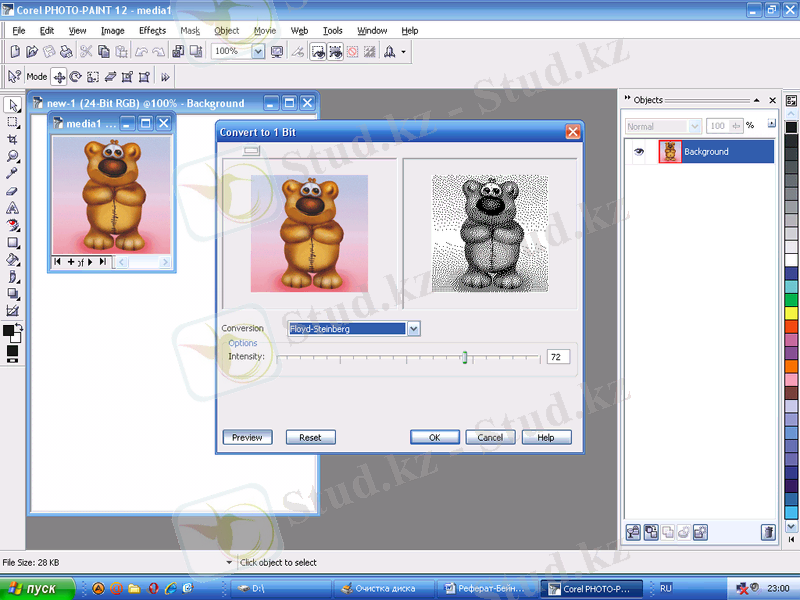This screenshot has width=800, height=600.
Task: Activate the Text tool
Action: click(x=13, y=208)
